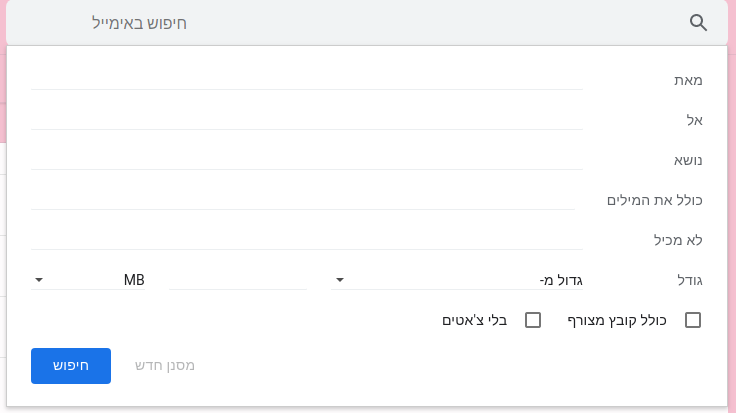Image resolution: width=736 pixels, height=413 pixels.
Task: Click the בלי צ'אטים label text
Action: point(475,321)
